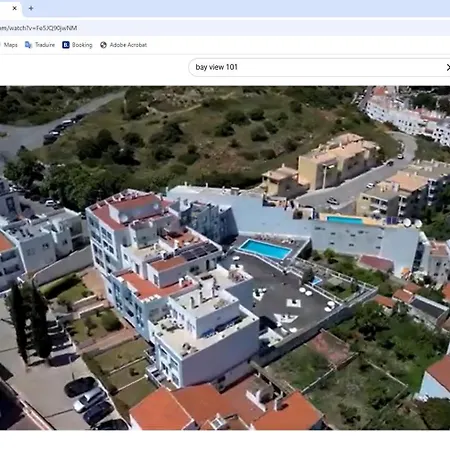Open the Maps bookmark
This screenshot has height=450, width=450.
[x=9, y=45]
